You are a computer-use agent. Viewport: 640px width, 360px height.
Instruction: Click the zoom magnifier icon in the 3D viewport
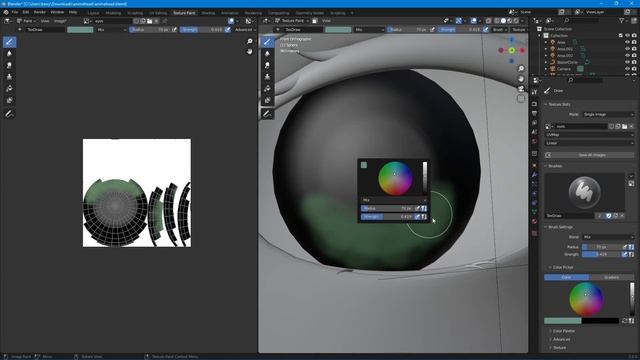click(521, 69)
